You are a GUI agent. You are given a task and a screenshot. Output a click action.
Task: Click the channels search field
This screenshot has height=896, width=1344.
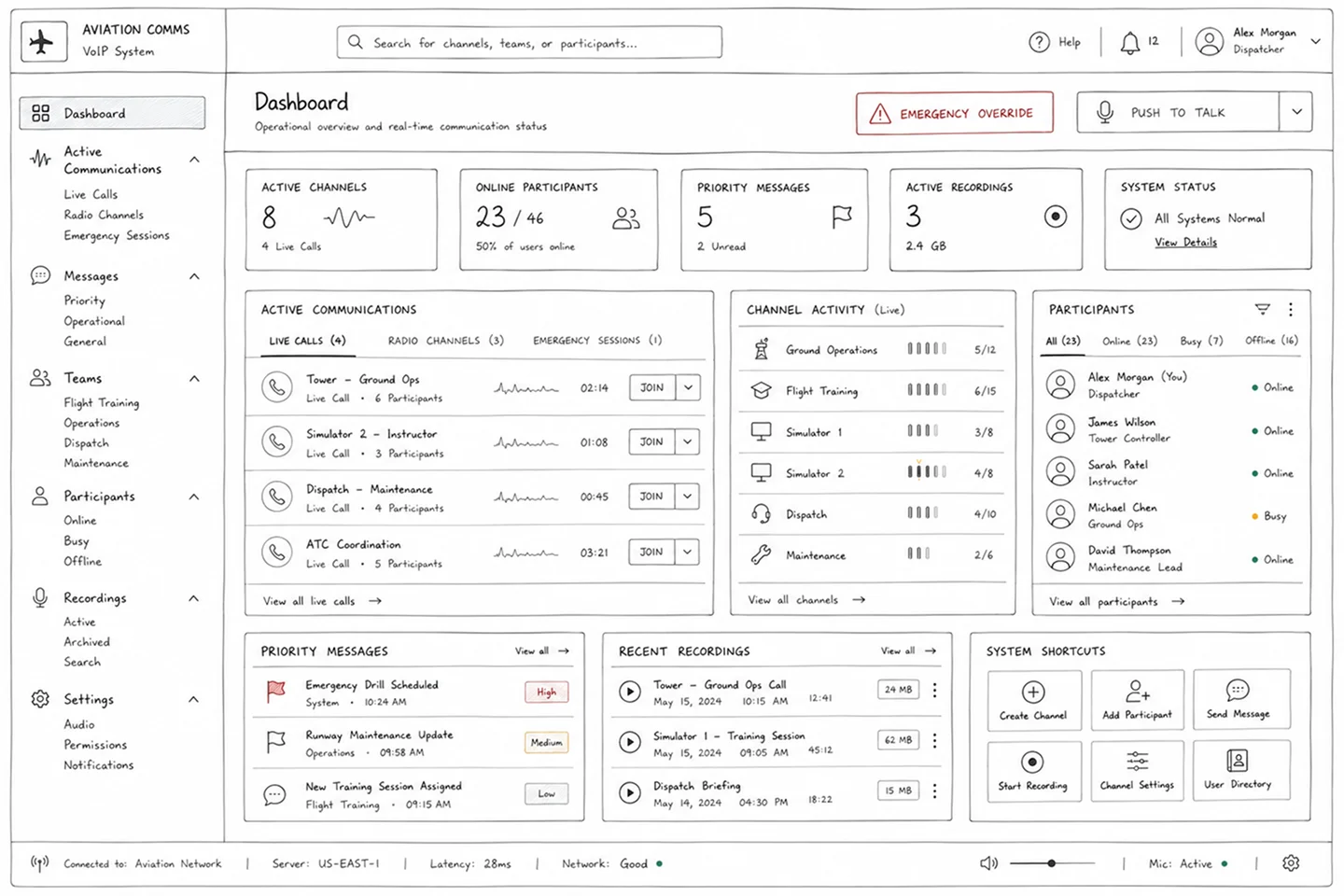[529, 42]
